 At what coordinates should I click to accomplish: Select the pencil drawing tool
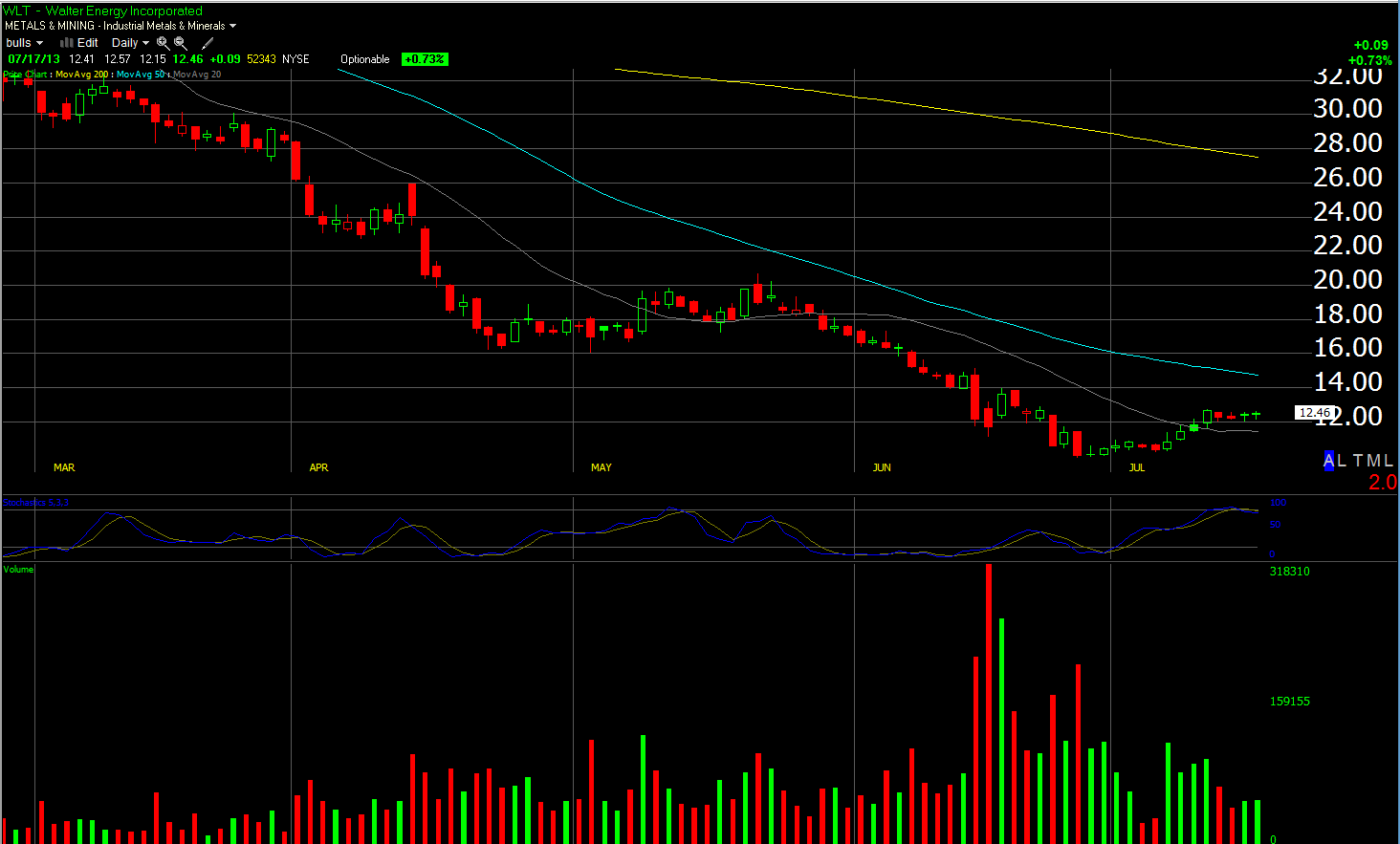point(208,43)
